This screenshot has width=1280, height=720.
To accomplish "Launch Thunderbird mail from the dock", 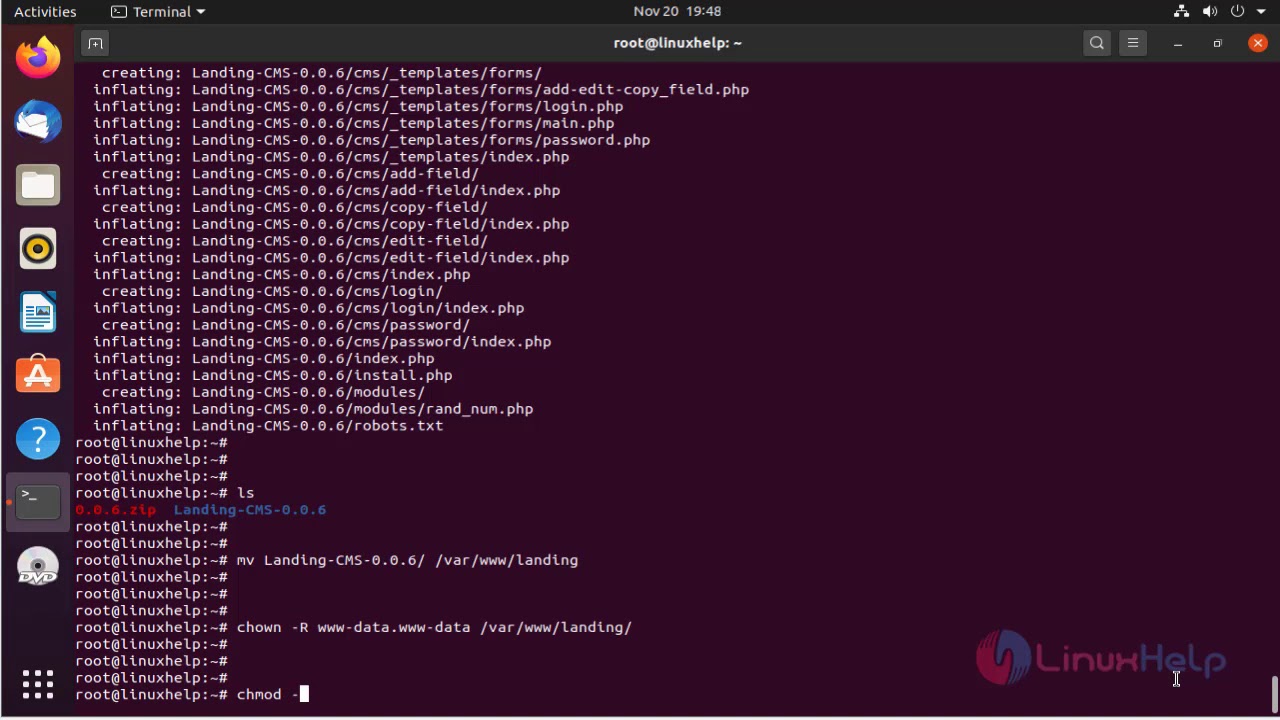I will point(38,122).
